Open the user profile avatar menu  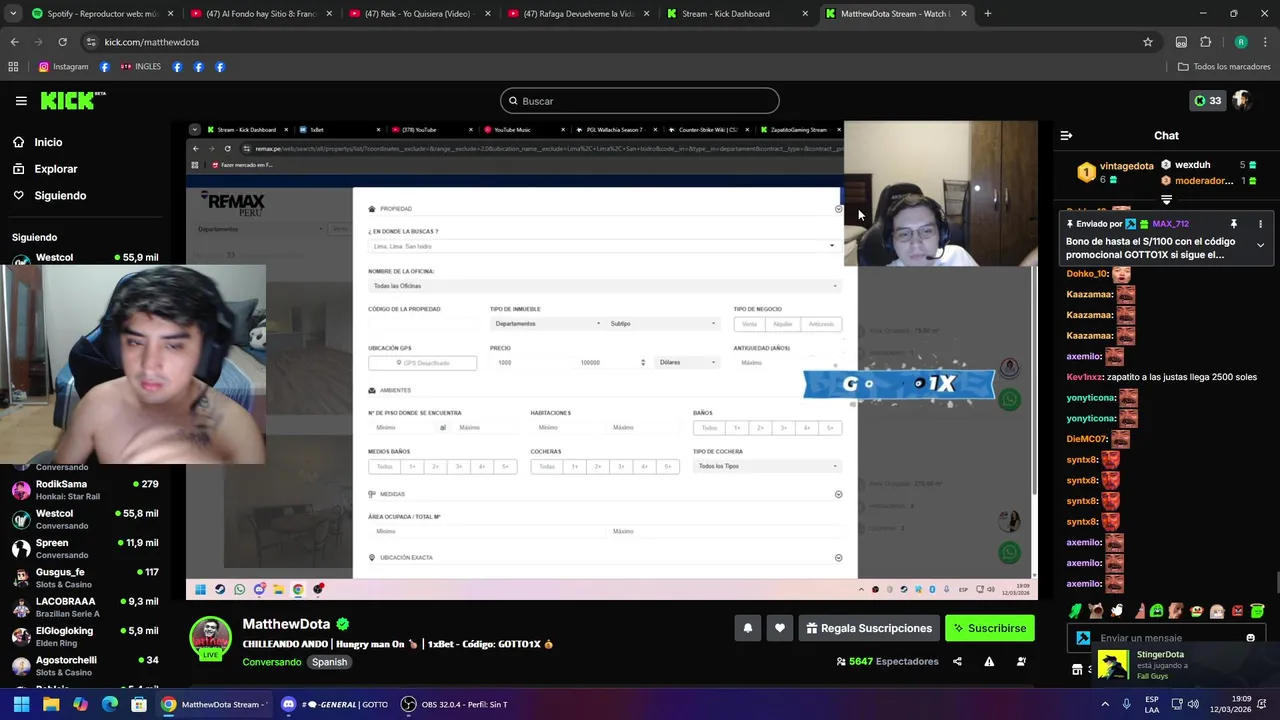(x=1242, y=101)
